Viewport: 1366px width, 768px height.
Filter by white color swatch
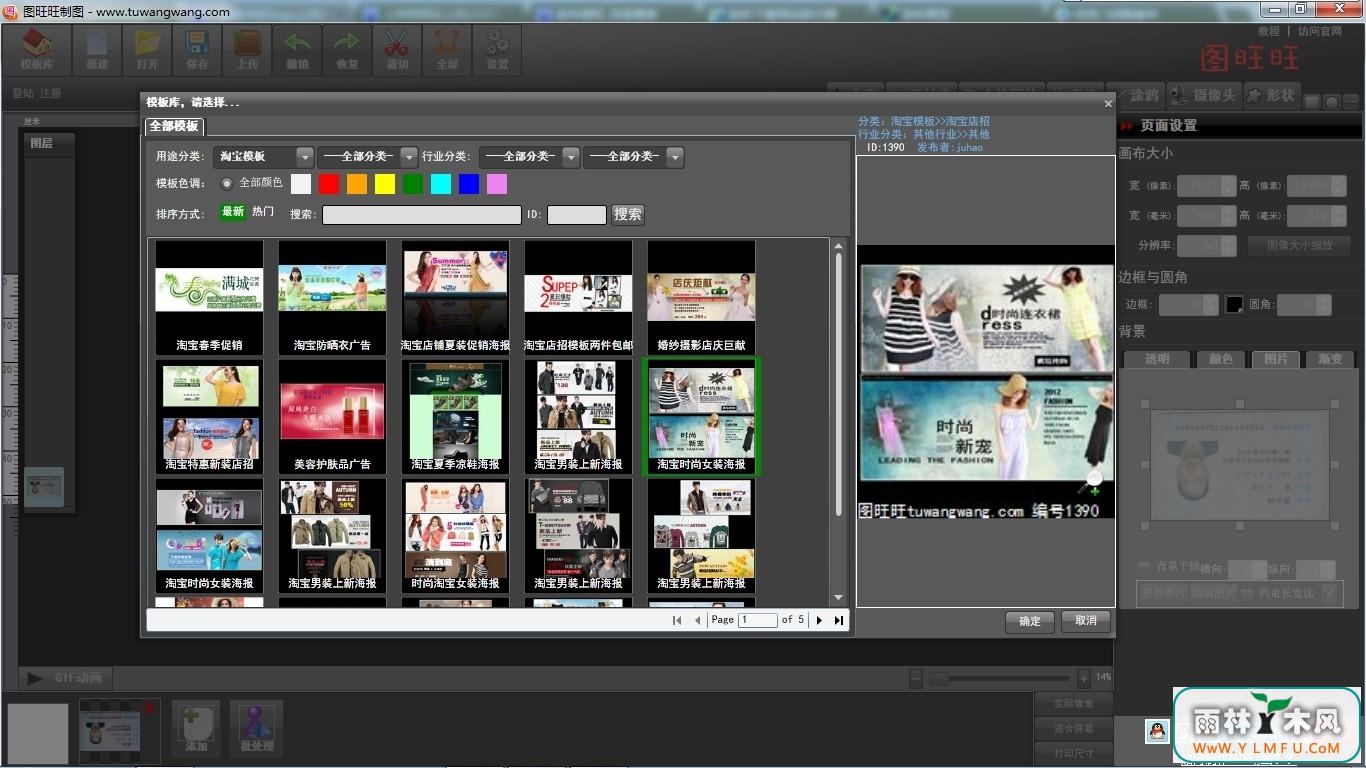pos(301,184)
